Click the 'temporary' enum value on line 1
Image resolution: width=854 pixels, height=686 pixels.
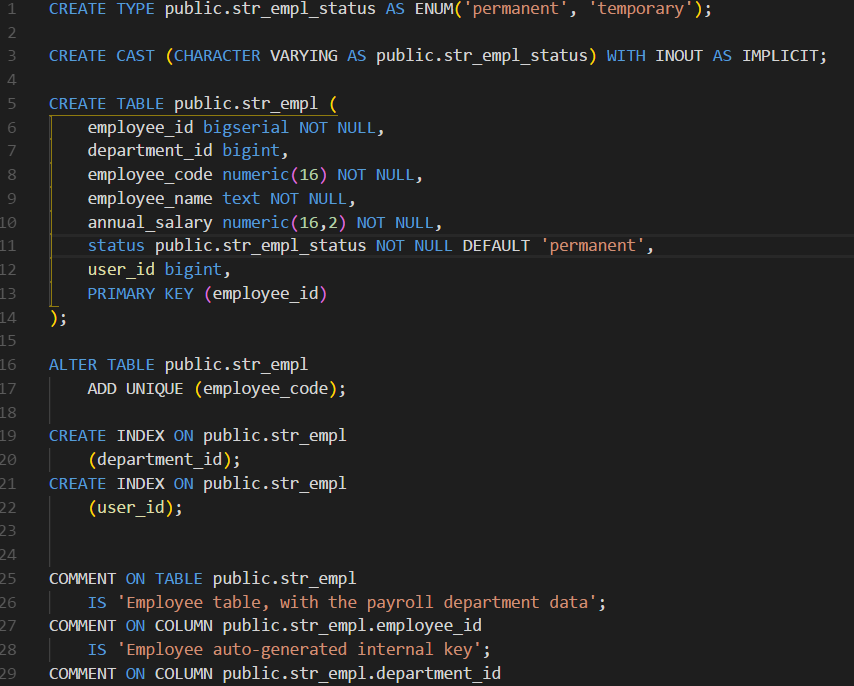click(x=641, y=9)
